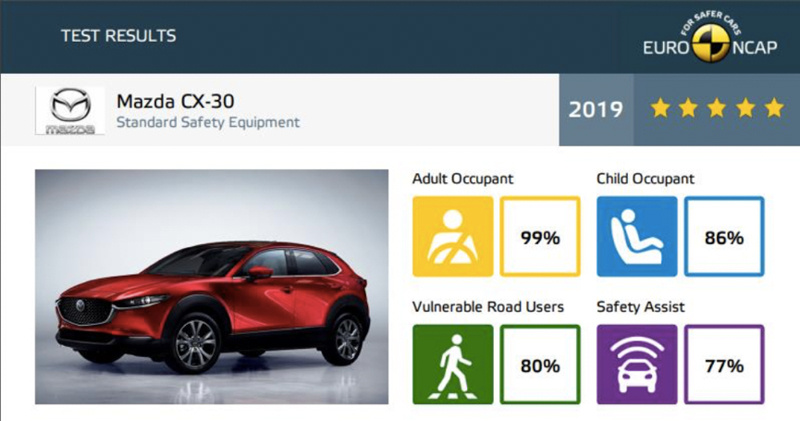This screenshot has height=421, width=800.
Task: Open the 86% Child Occupant score box
Action: click(x=724, y=236)
